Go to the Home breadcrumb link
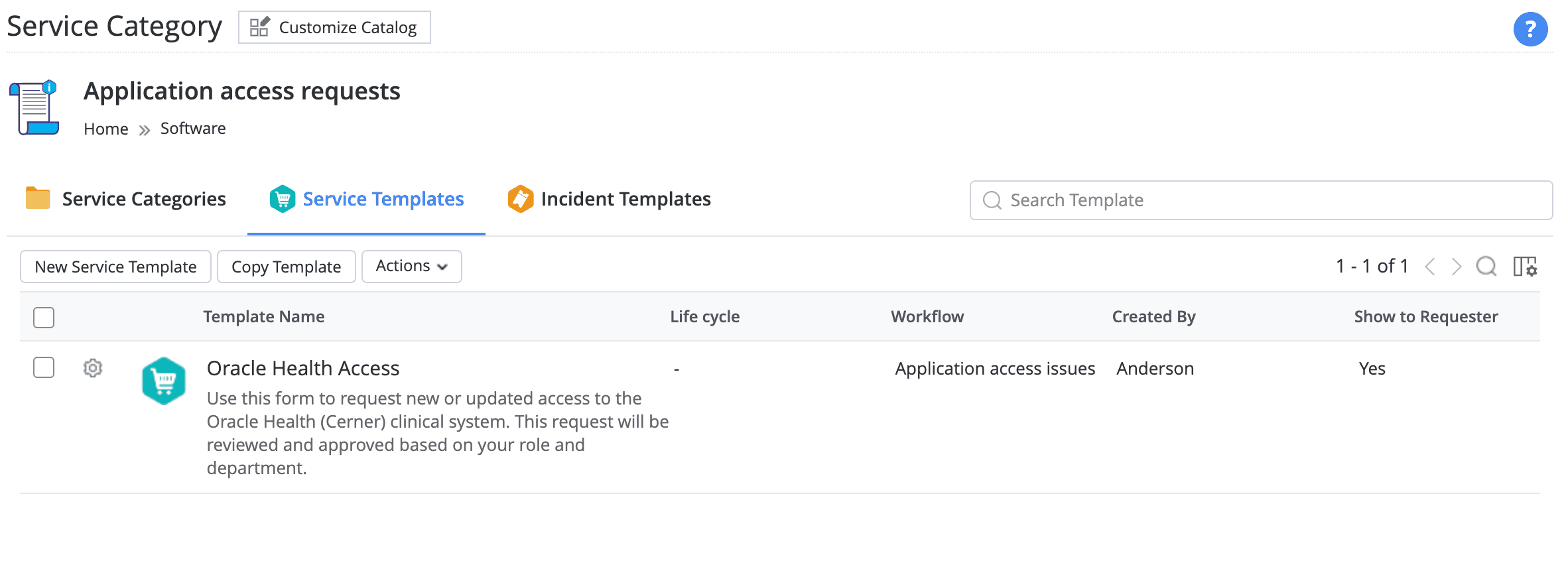 pos(106,129)
